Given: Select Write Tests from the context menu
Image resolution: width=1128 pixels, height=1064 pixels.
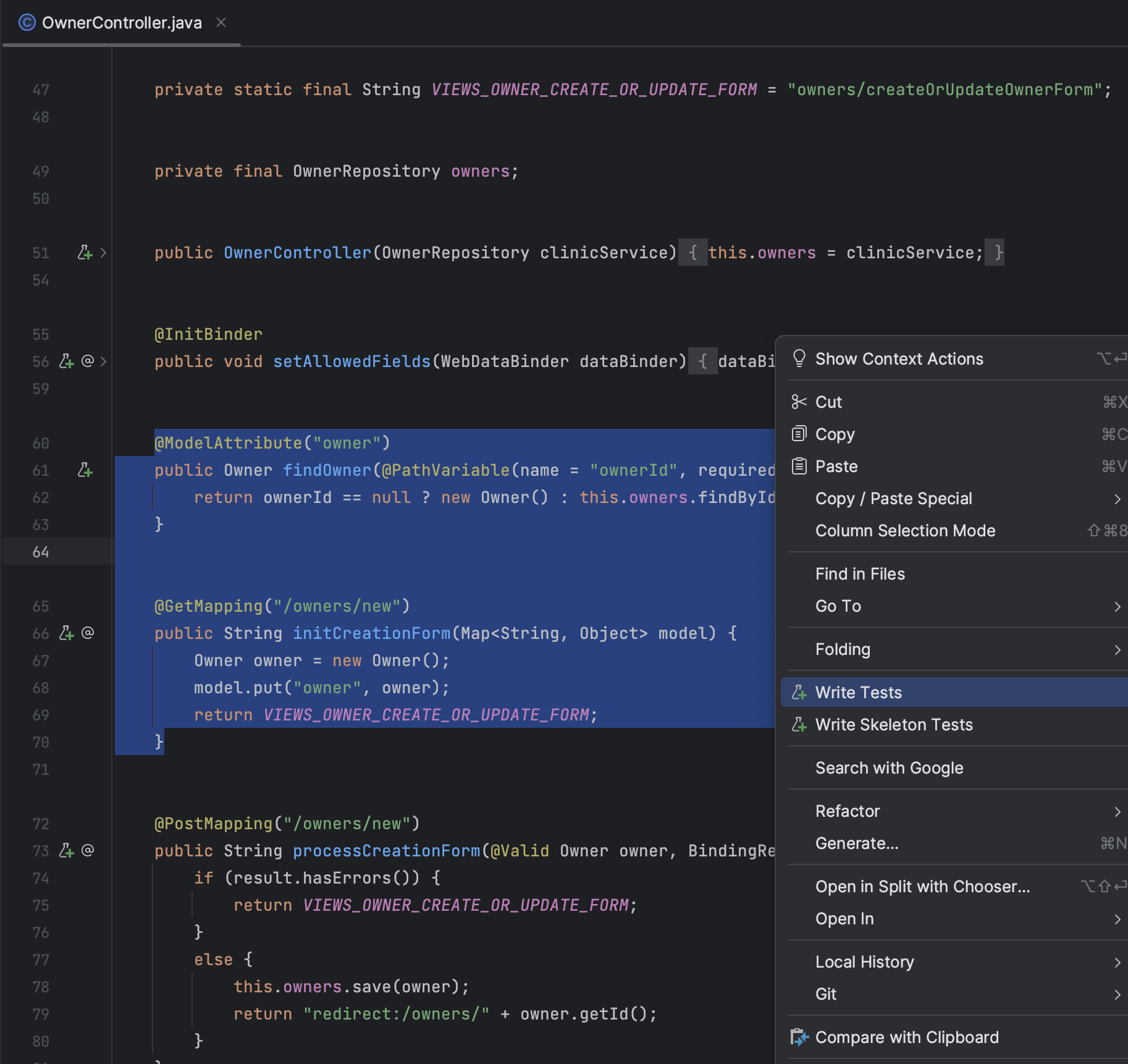Looking at the screenshot, I should [858, 693].
